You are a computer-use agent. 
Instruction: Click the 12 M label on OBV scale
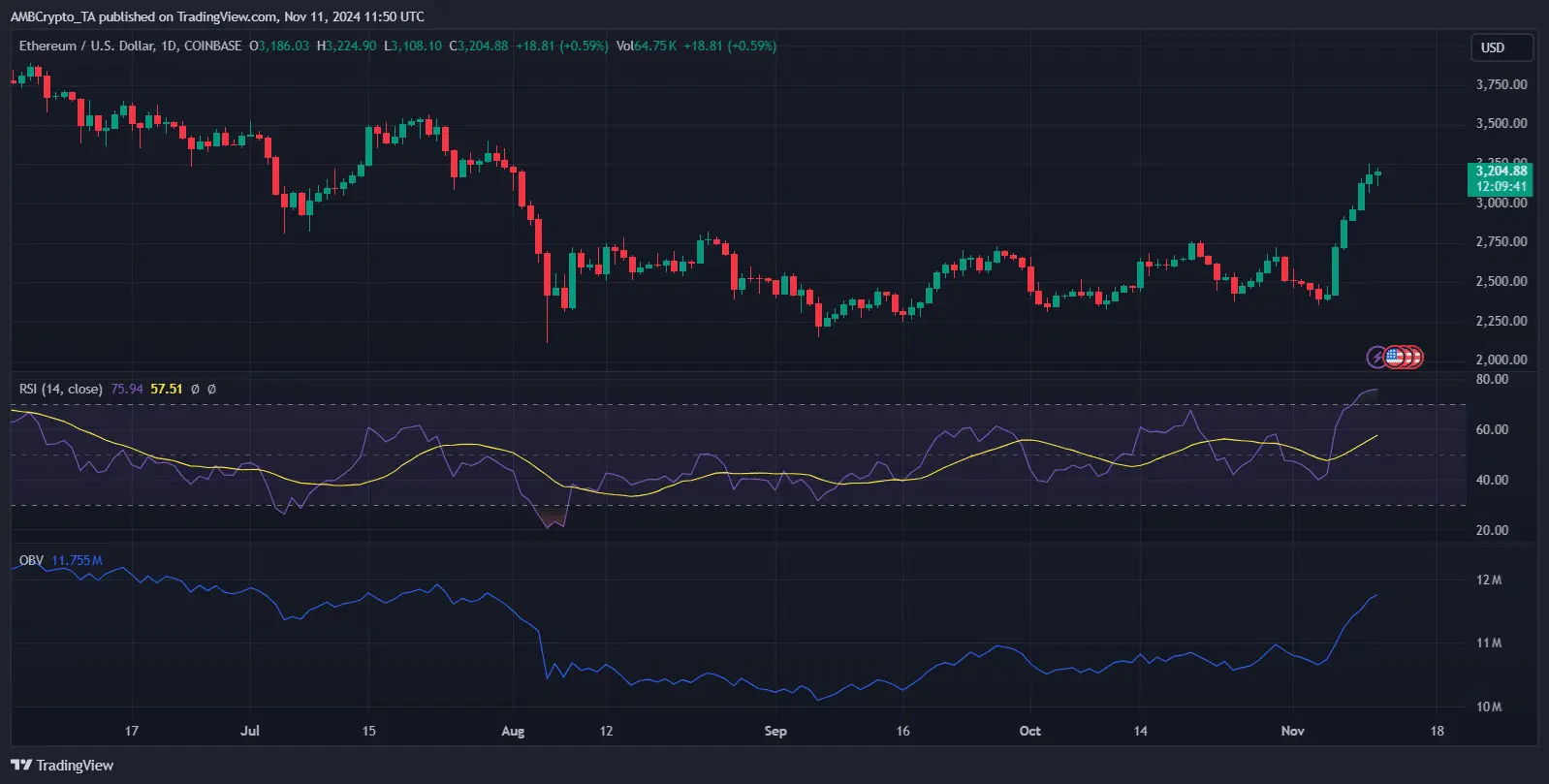(x=1489, y=580)
